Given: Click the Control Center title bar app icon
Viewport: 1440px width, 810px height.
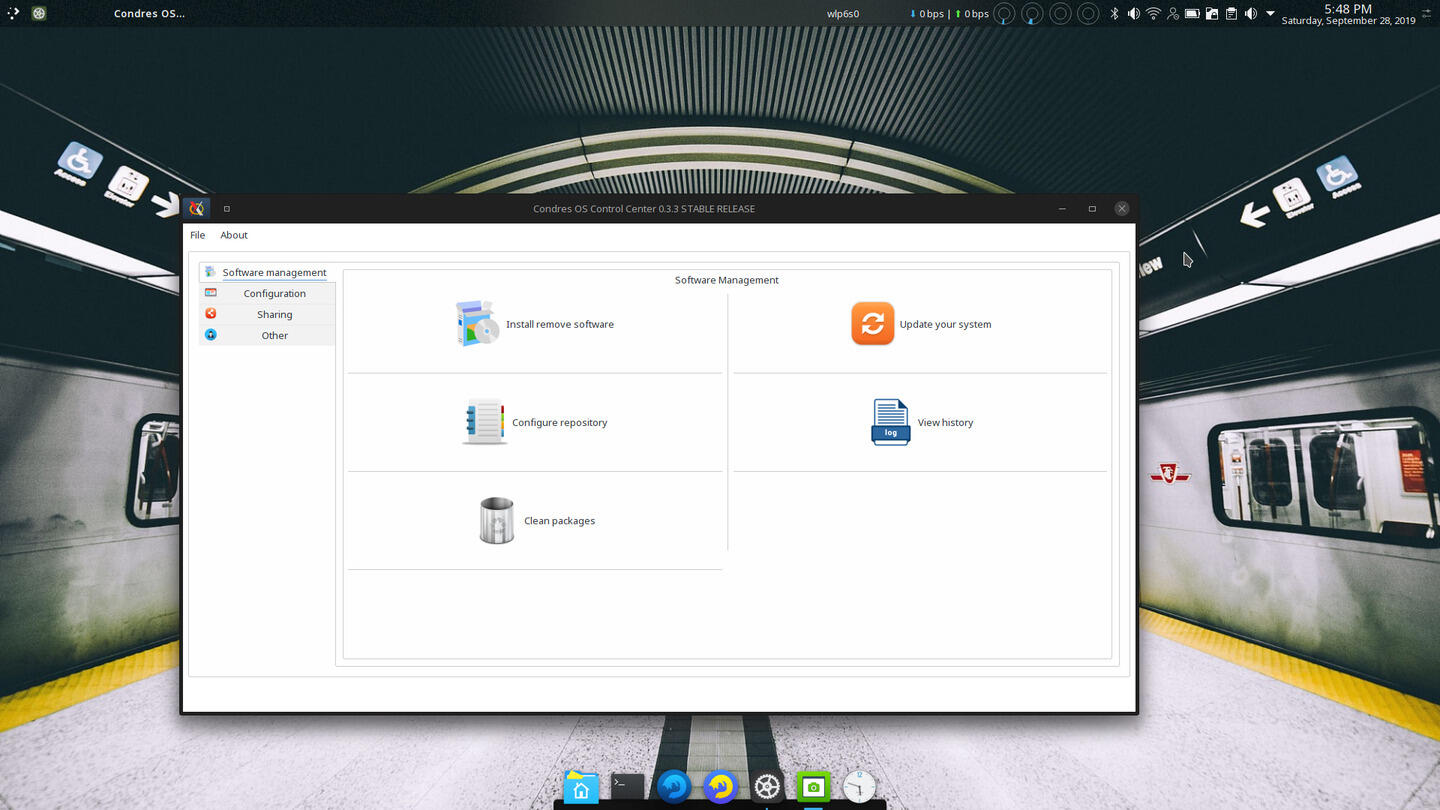Looking at the screenshot, I should [x=197, y=208].
